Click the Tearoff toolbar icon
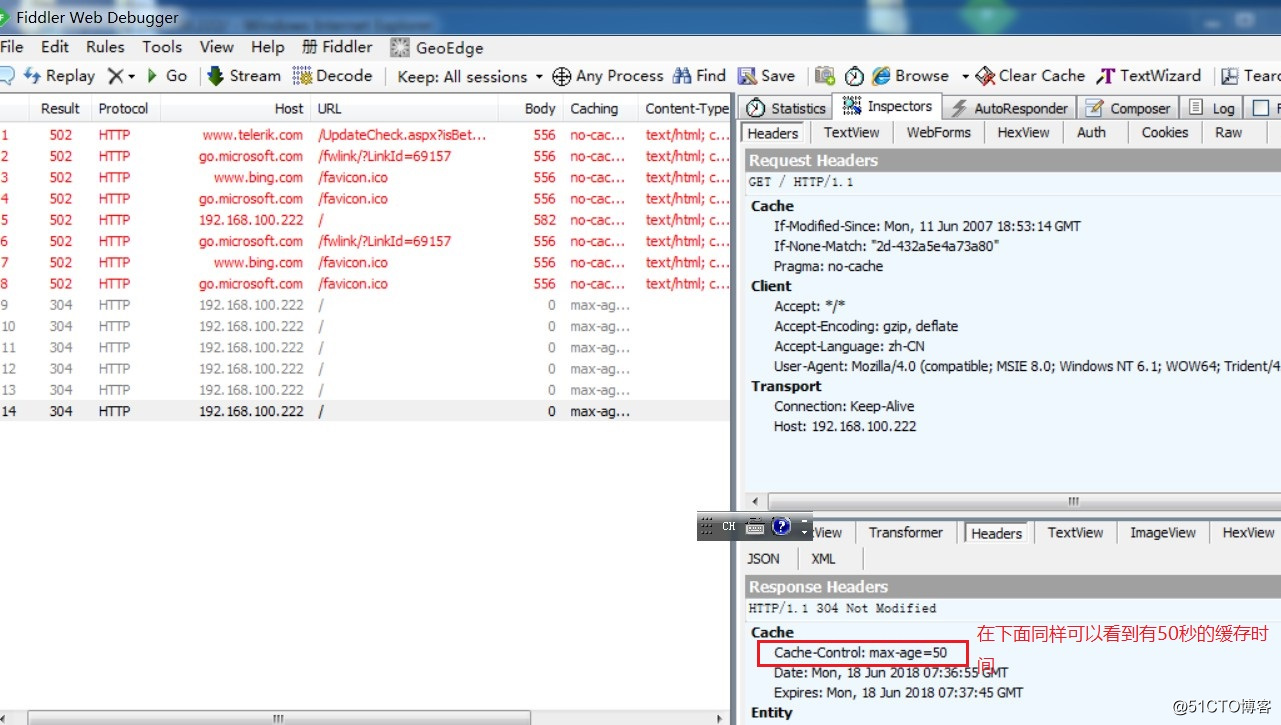This screenshot has width=1281, height=725. tap(1231, 76)
